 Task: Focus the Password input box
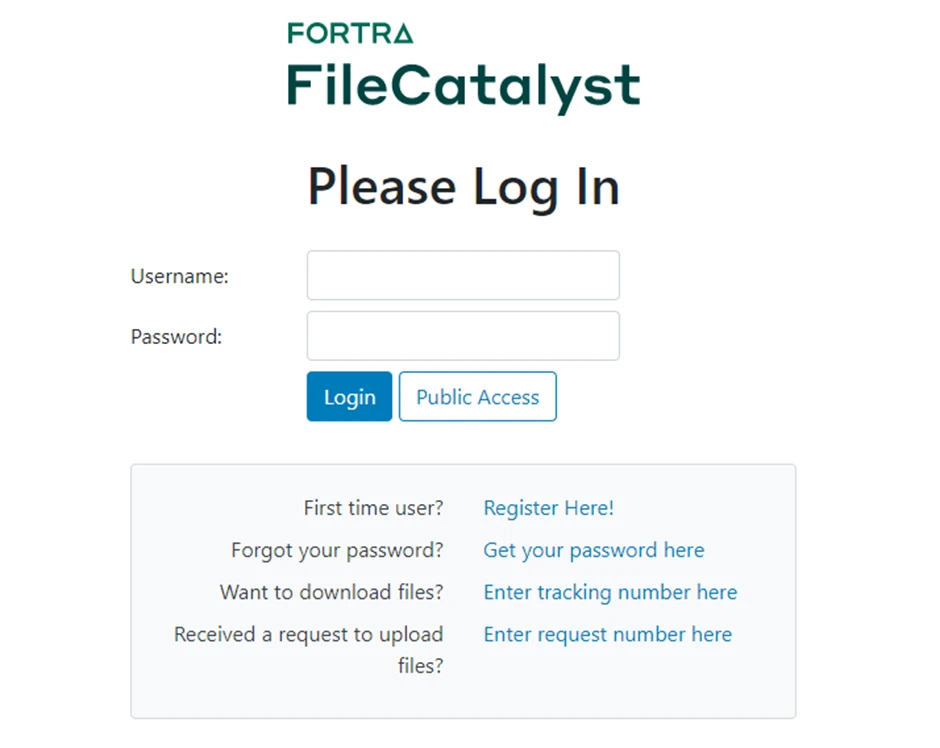point(462,336)
